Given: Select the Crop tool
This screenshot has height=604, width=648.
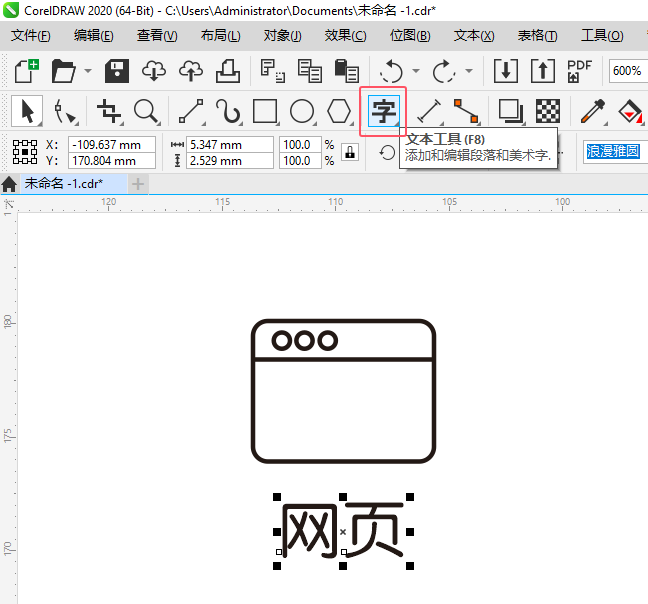Looking at the screenshot, I should tap(110, 111).
